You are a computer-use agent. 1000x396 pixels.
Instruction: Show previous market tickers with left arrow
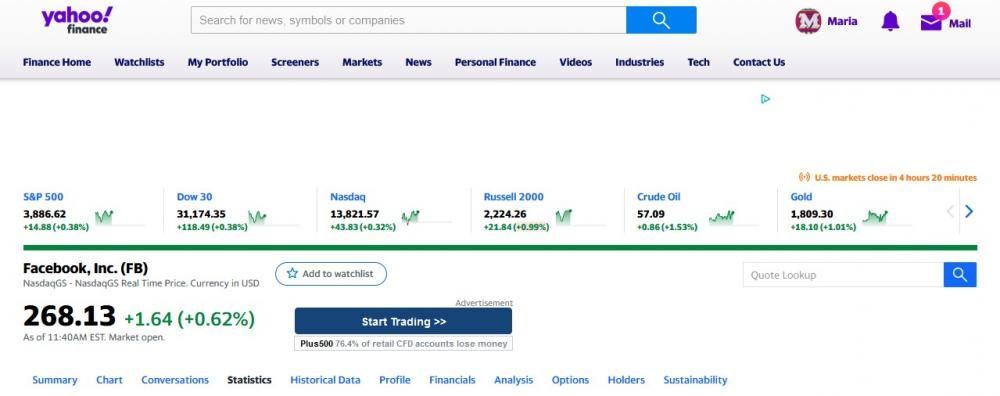[x=950, y=211]
